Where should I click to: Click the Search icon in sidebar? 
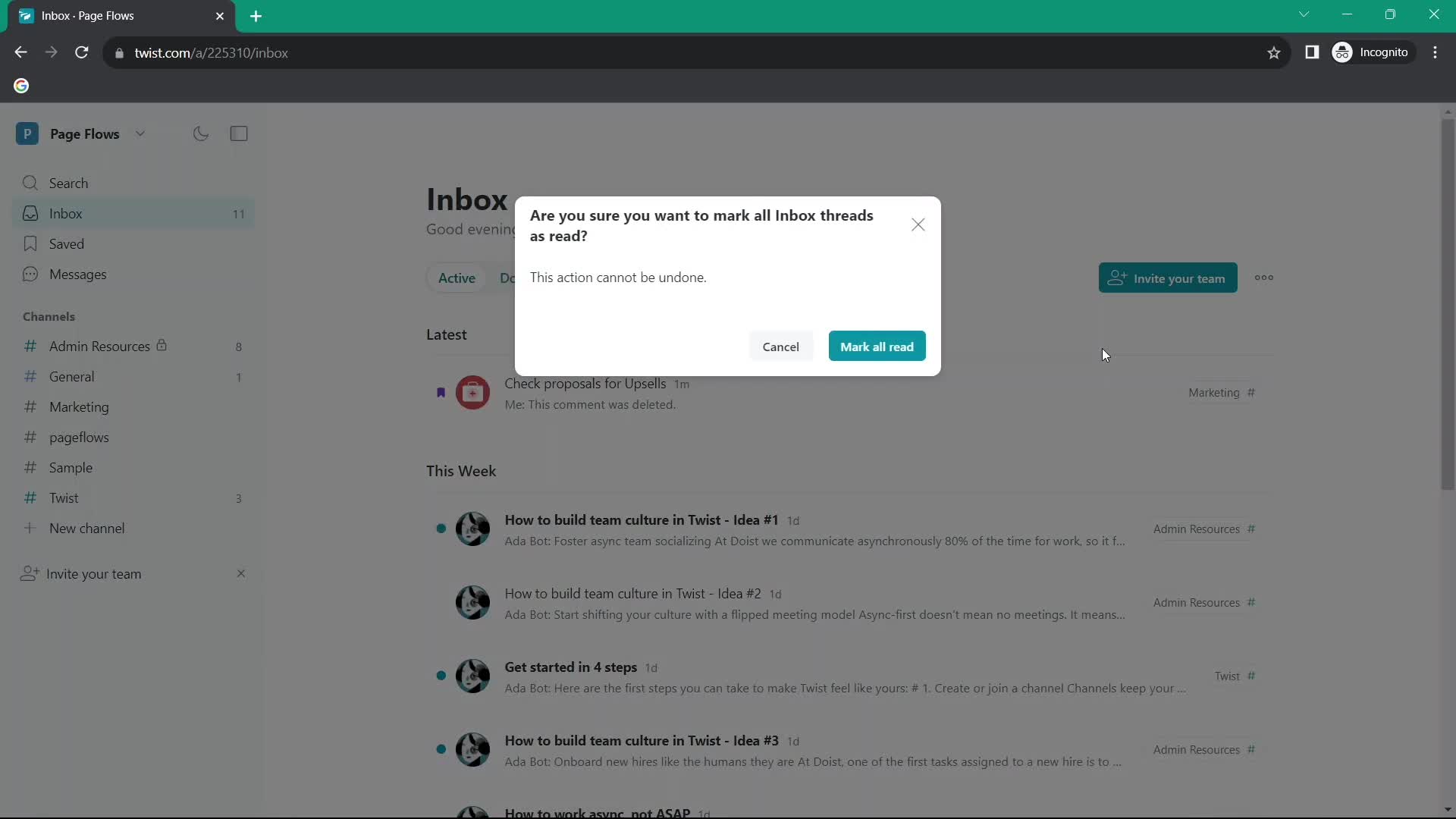pos(30,182)
